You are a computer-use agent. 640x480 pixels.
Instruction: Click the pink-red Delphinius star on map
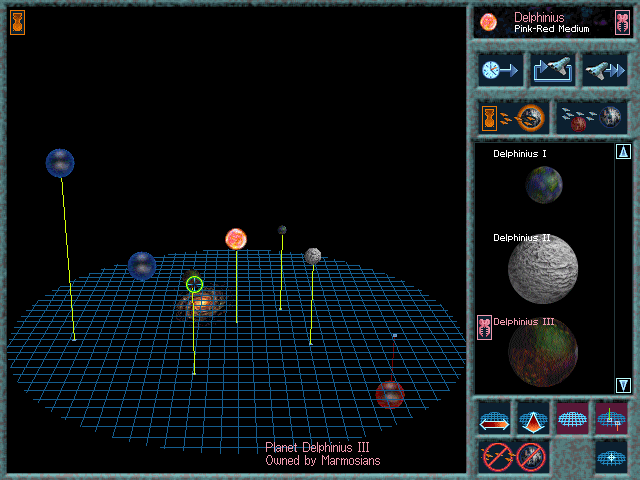click(236, 239)
